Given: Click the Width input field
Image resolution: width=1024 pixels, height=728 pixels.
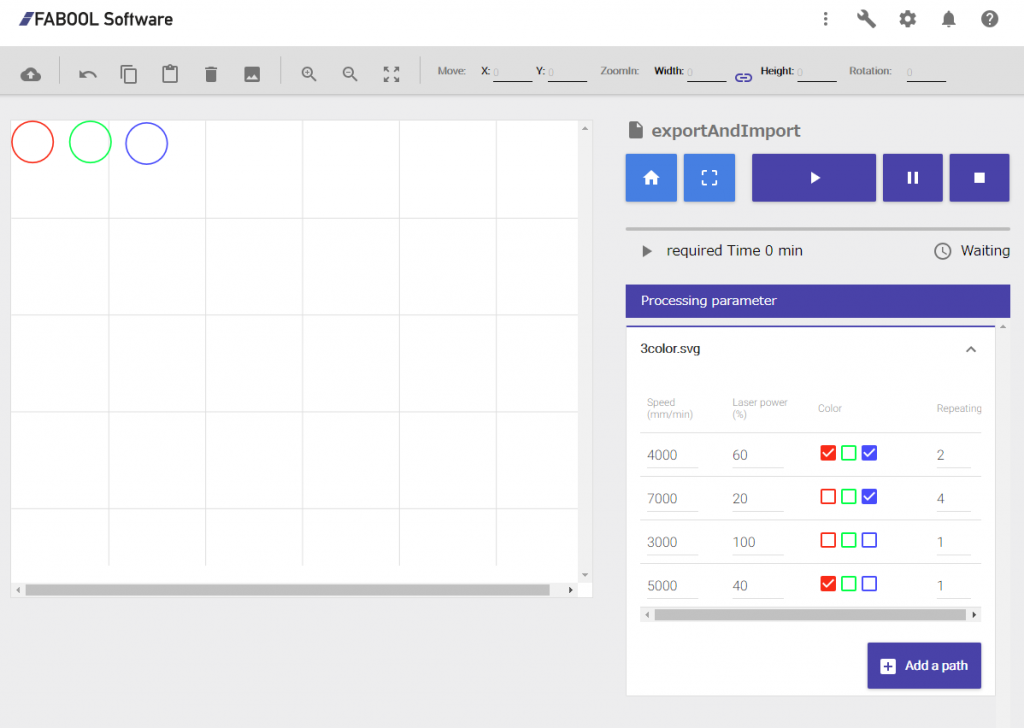Looking at the screenshot, I should pos(706,72).
